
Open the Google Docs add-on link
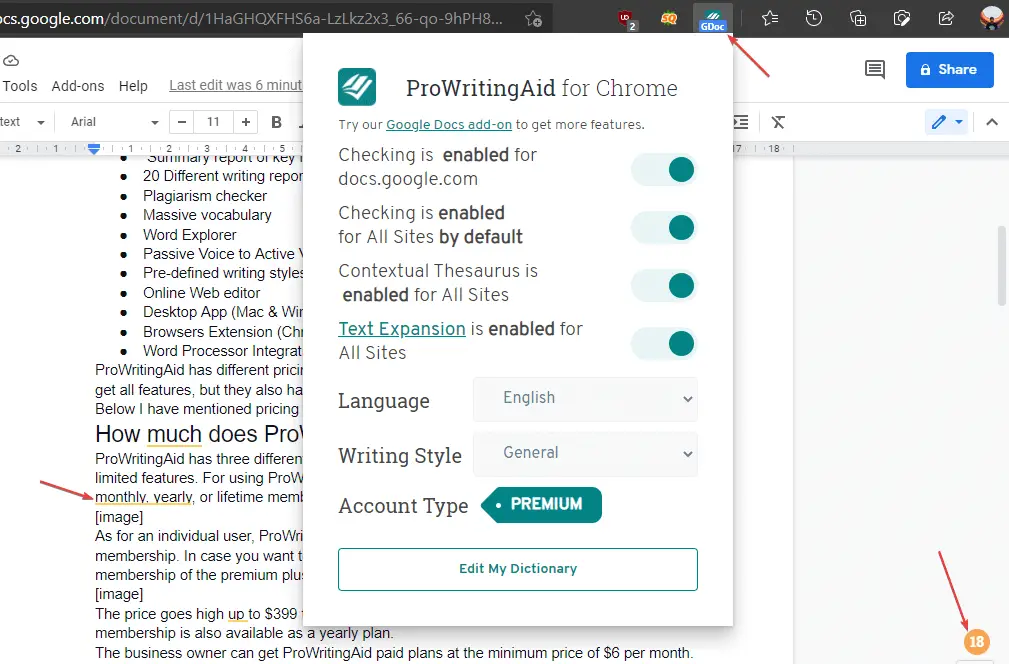click(449, 124)
